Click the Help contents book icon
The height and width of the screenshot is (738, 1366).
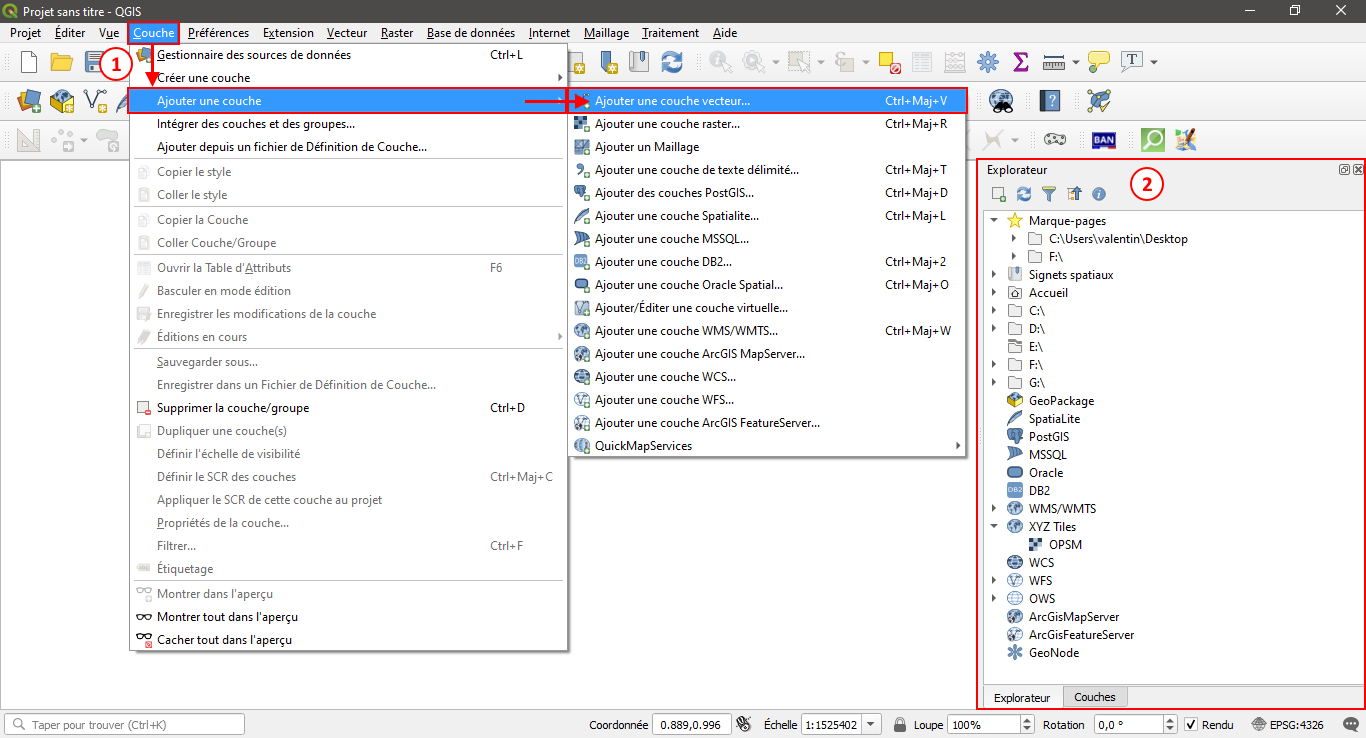point(1050,101)
